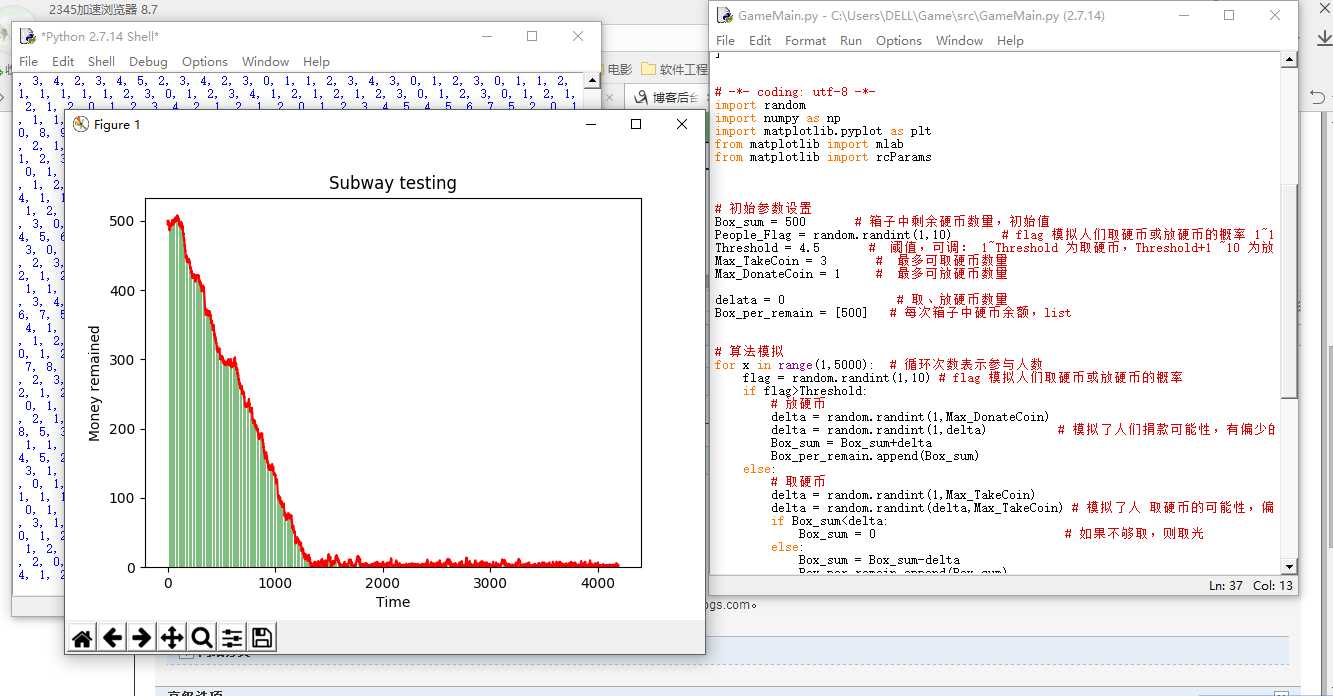Open File menu in GameMain.py editor
The image size is (1333, 696).
726,40
